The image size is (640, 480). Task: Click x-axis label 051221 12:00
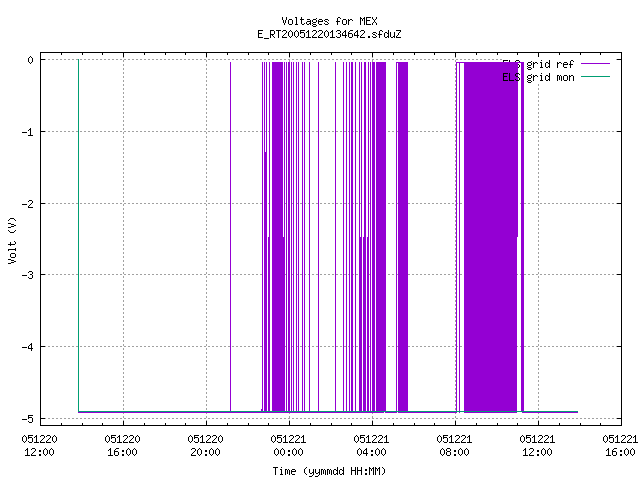coord(537,446)
